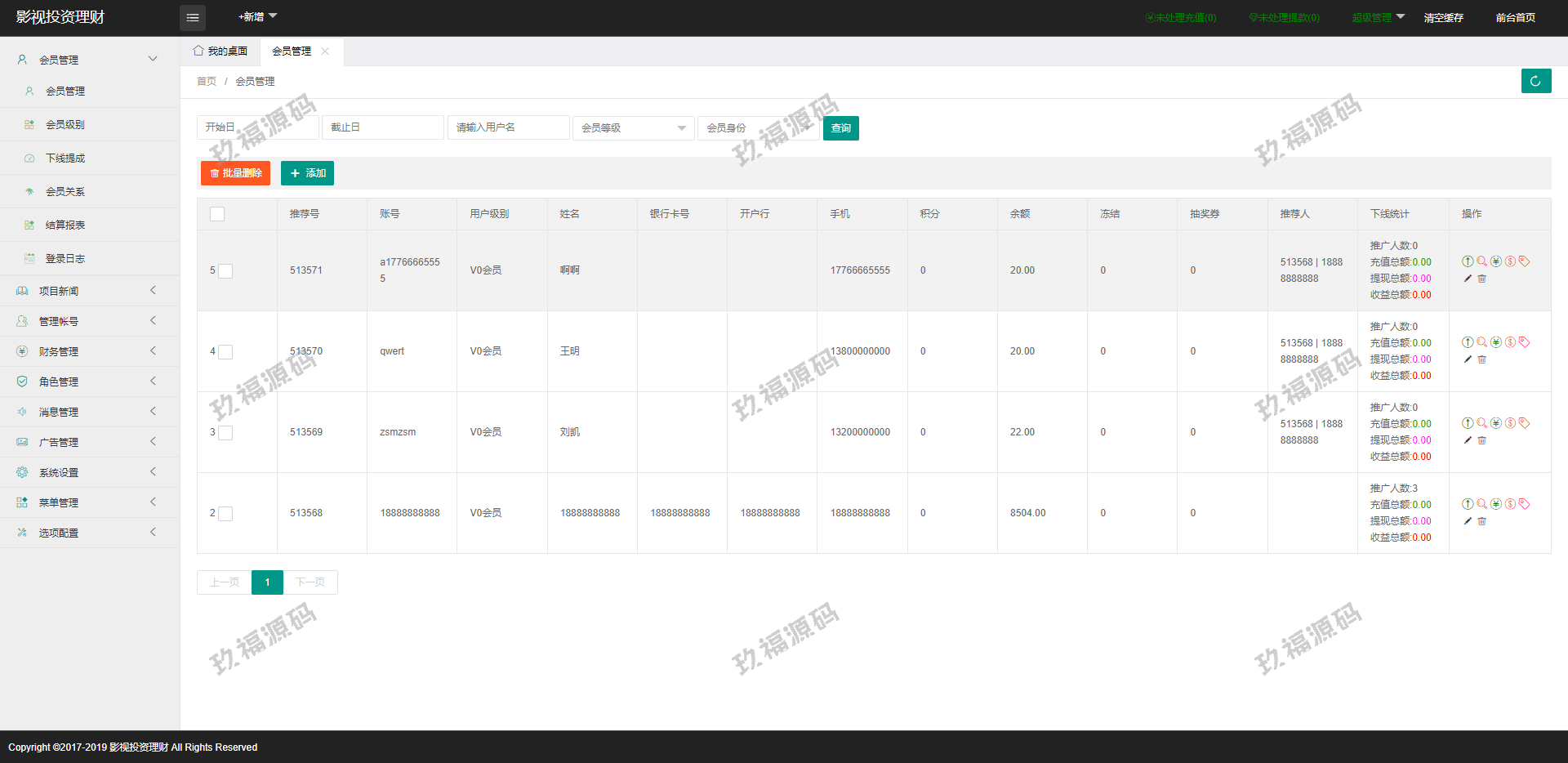
Task: Click the 请输入用户名 input field
Action: coord(508,128)
